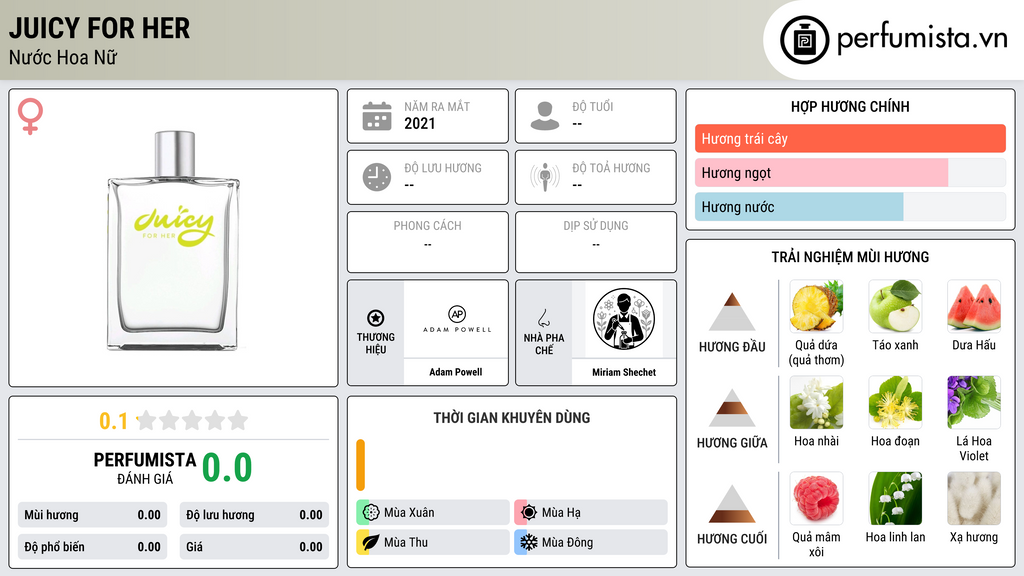Click the raspberry note image
Image resolution: width=1024 pixels, height=576 pixels.
point(816,498)
